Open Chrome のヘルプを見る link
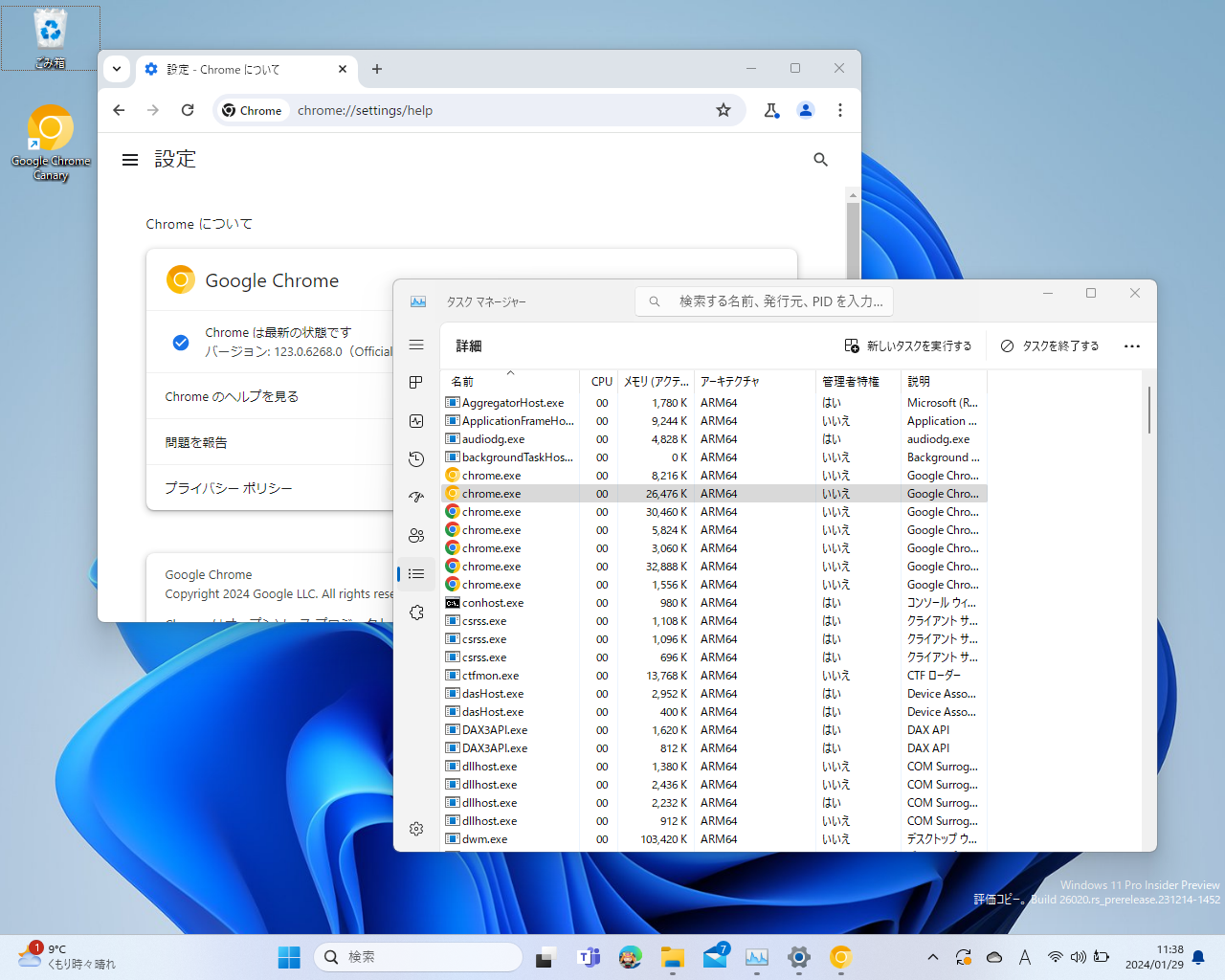 [x=231, y=396]
